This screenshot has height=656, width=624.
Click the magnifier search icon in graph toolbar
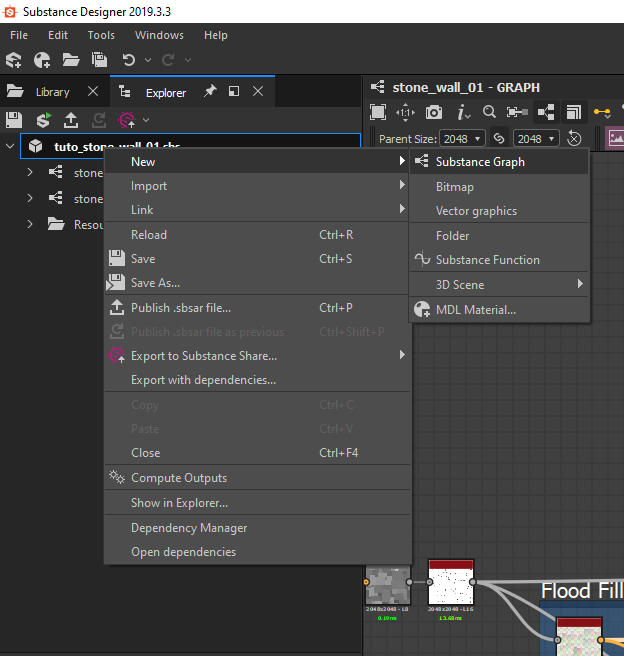pos(489,112)
